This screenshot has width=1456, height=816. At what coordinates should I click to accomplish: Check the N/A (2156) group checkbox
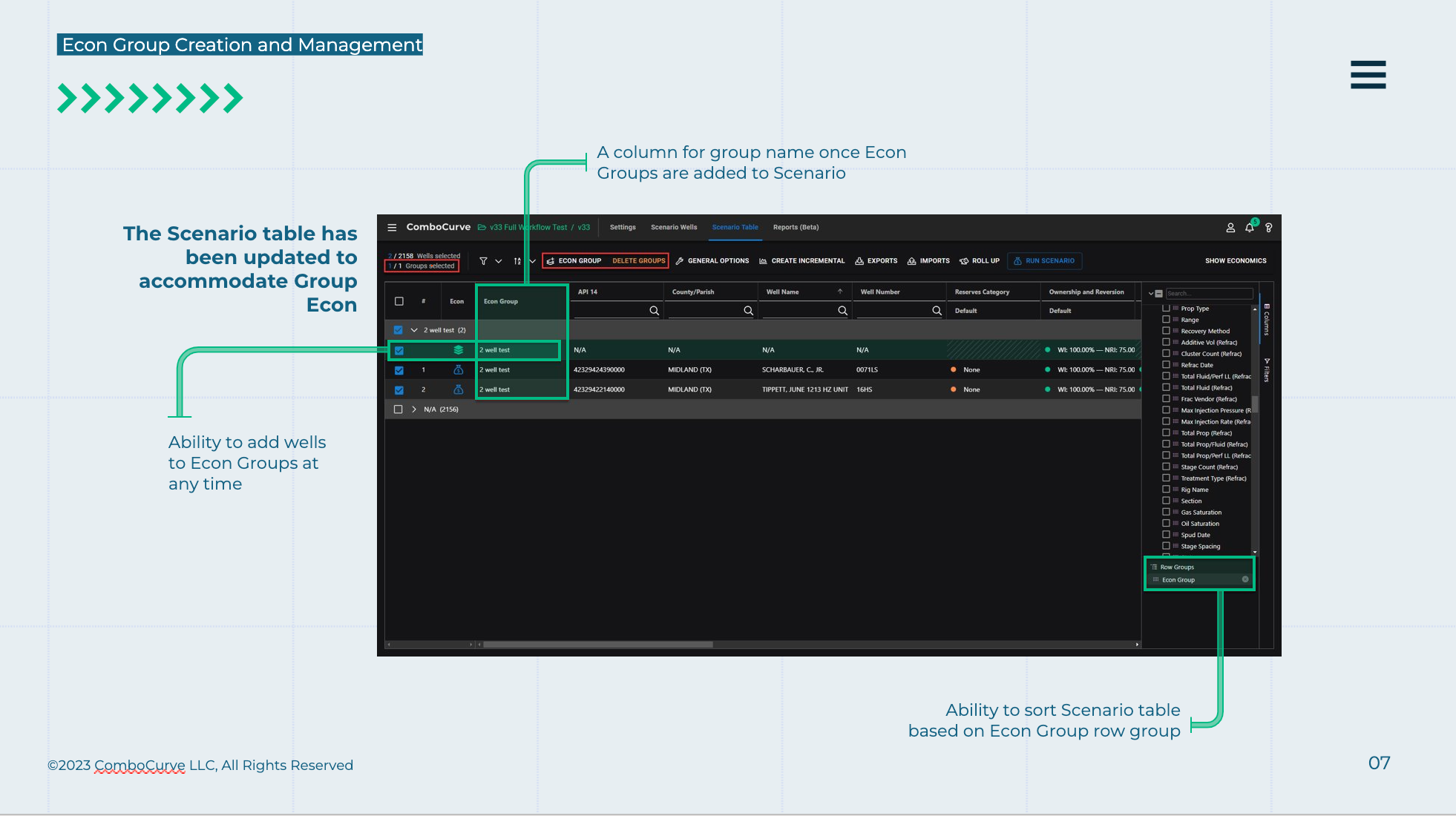tap(399, 409)
